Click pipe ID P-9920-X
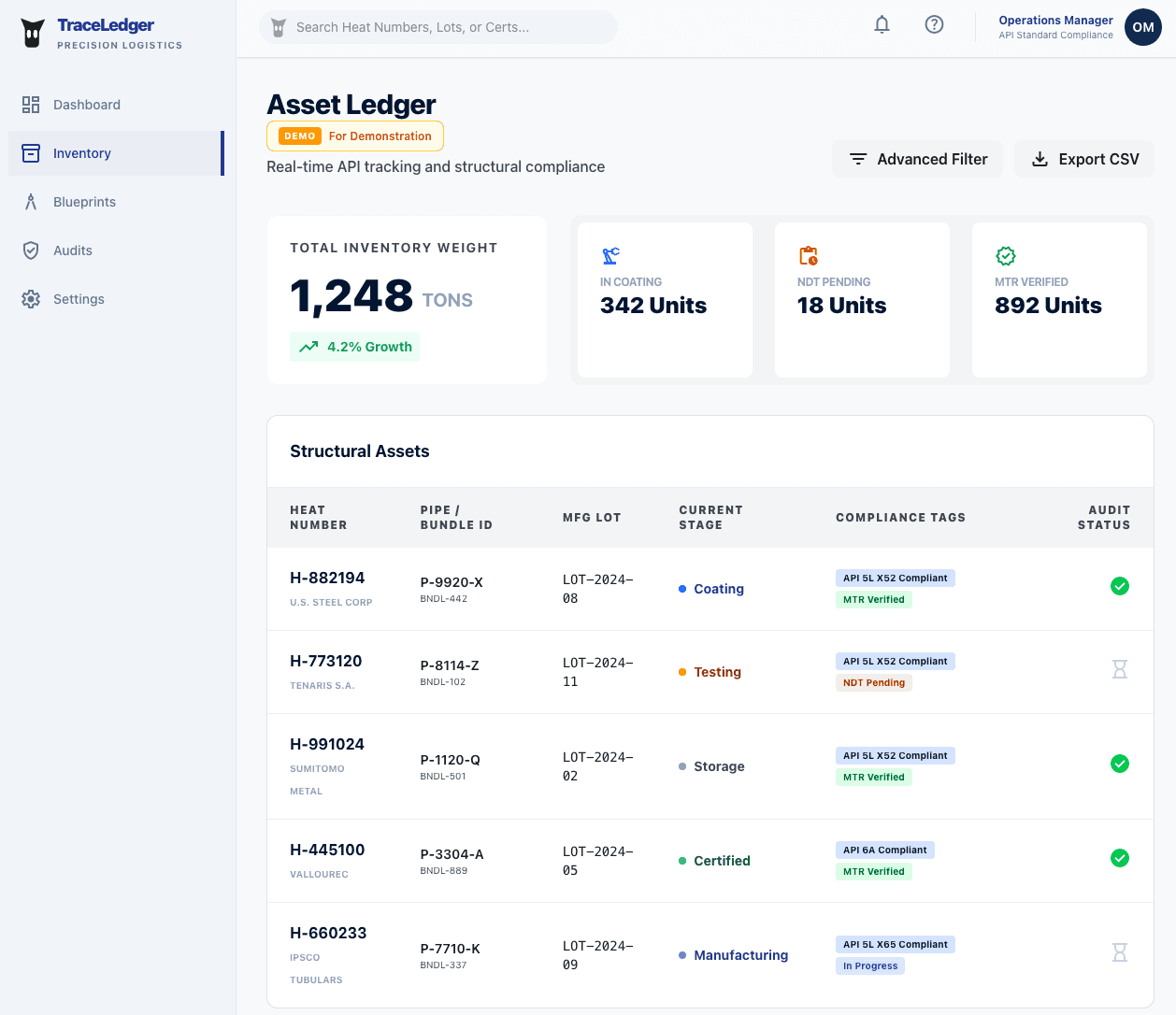Image resolution: width=1176 pixels, height=1015 pixels. point(452,582)
